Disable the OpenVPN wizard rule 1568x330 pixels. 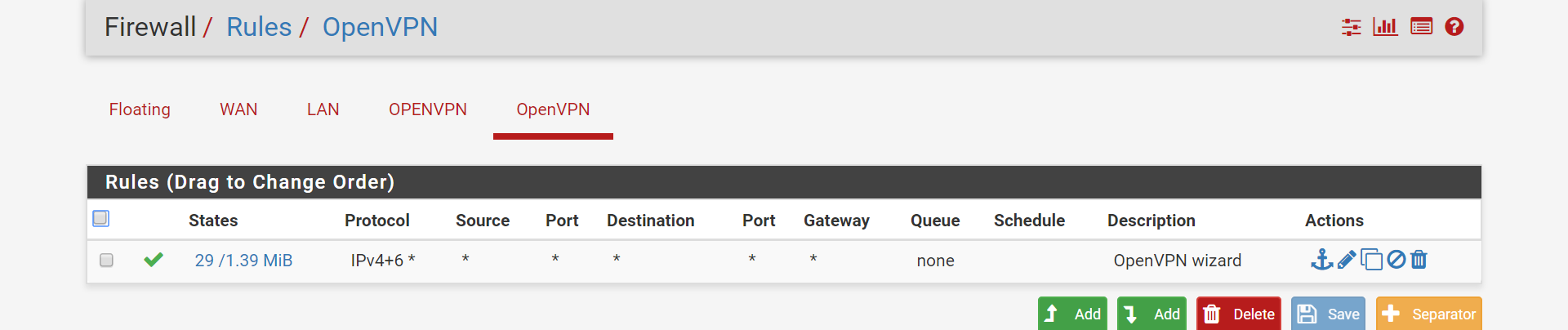(x=1396, y=260)
